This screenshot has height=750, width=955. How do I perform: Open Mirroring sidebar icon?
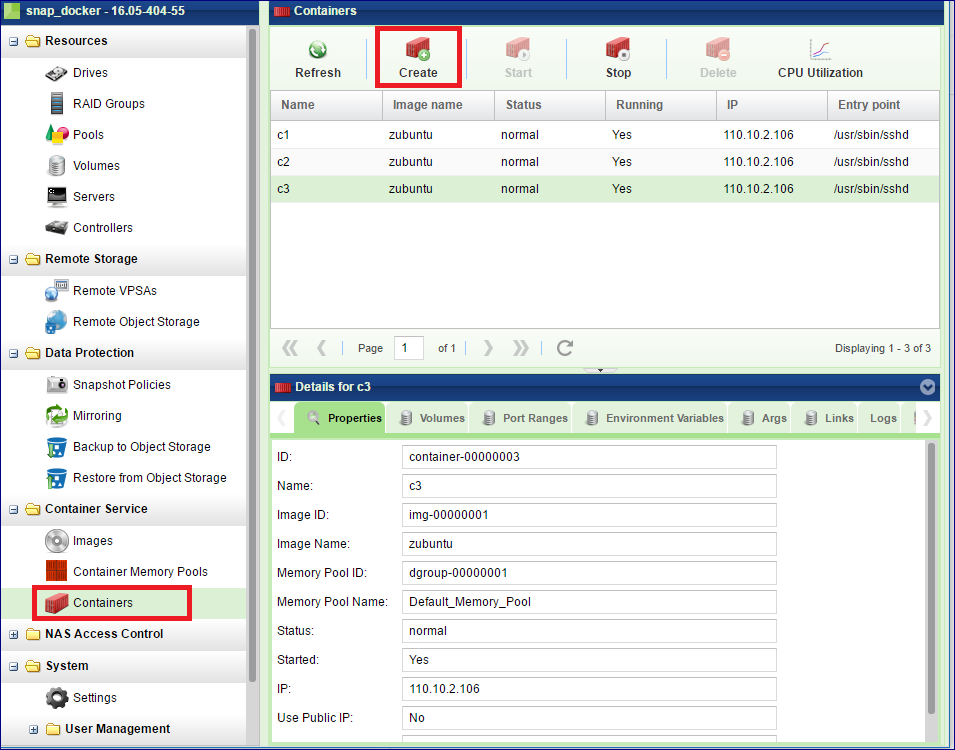(x=57, y=416)
